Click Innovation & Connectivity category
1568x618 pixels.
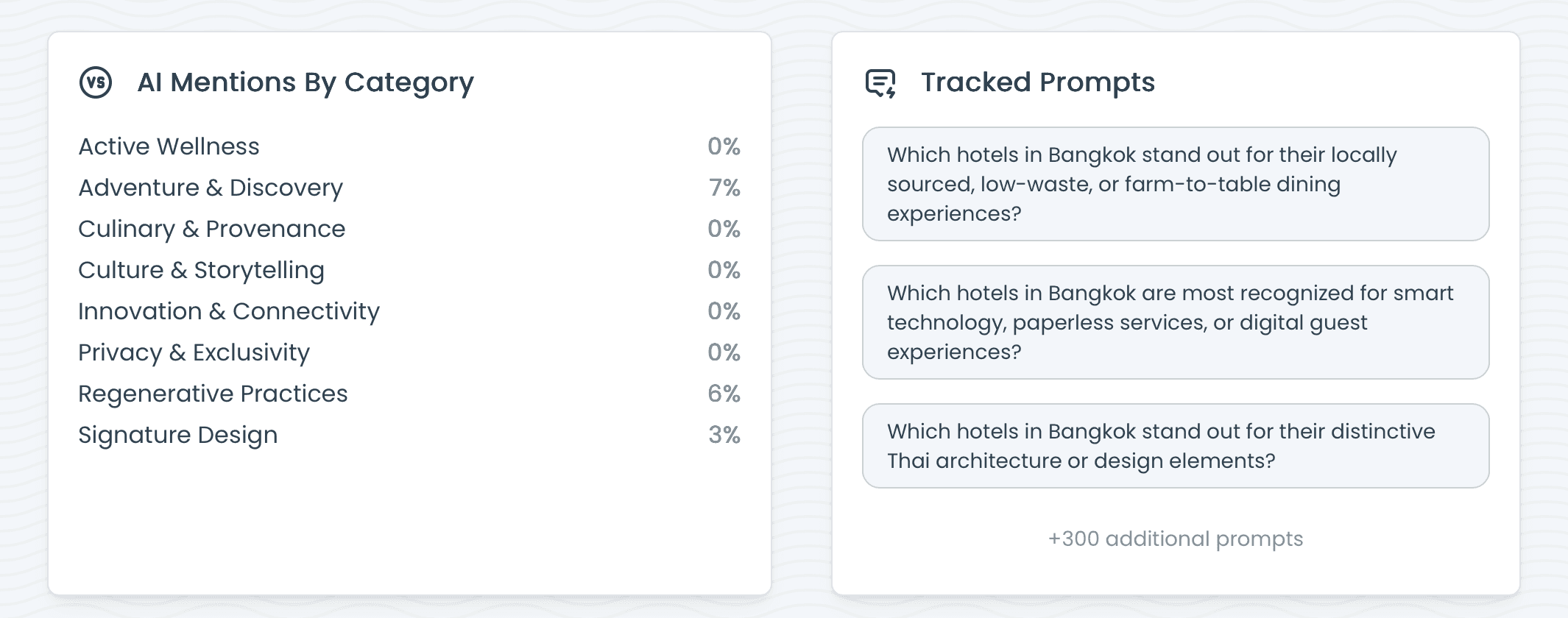point(229,311)
